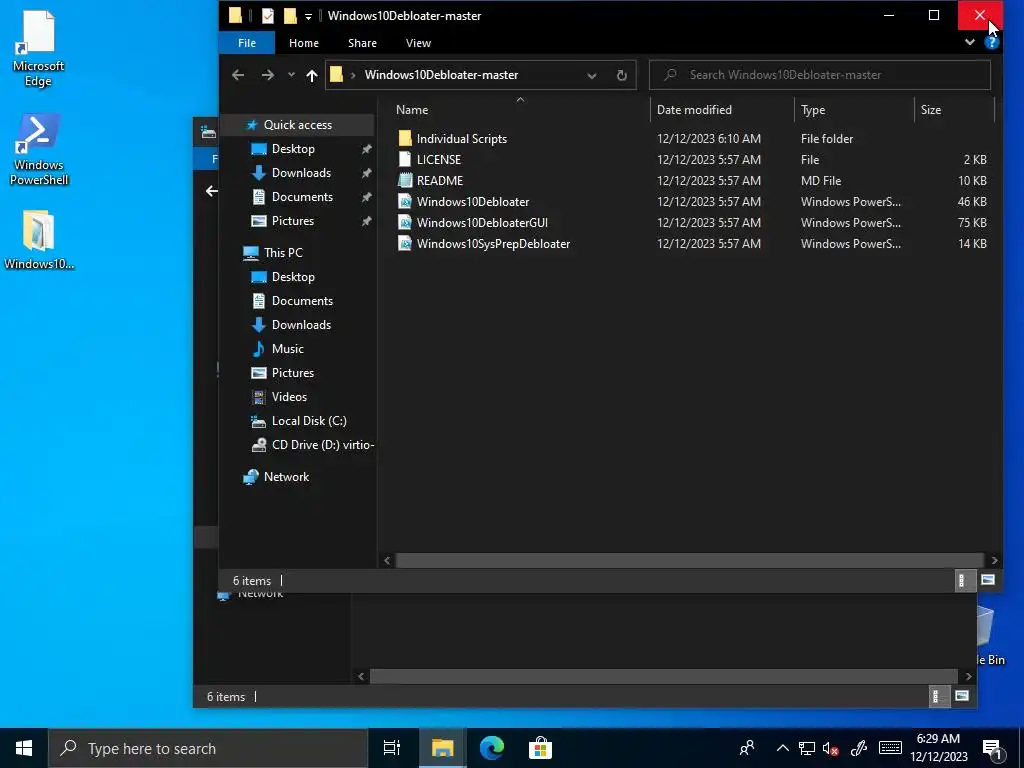Click the Forward navigation arrow
Viewport: 1024px width, 768px height.
268,75
